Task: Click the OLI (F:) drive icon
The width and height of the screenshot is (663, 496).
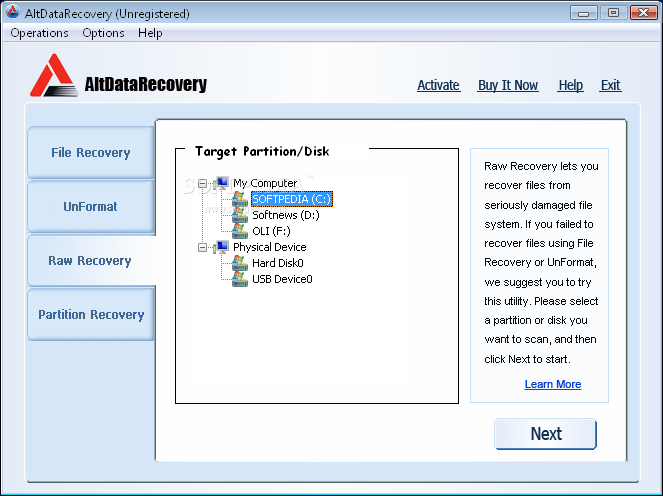Action: pos(240,231)
